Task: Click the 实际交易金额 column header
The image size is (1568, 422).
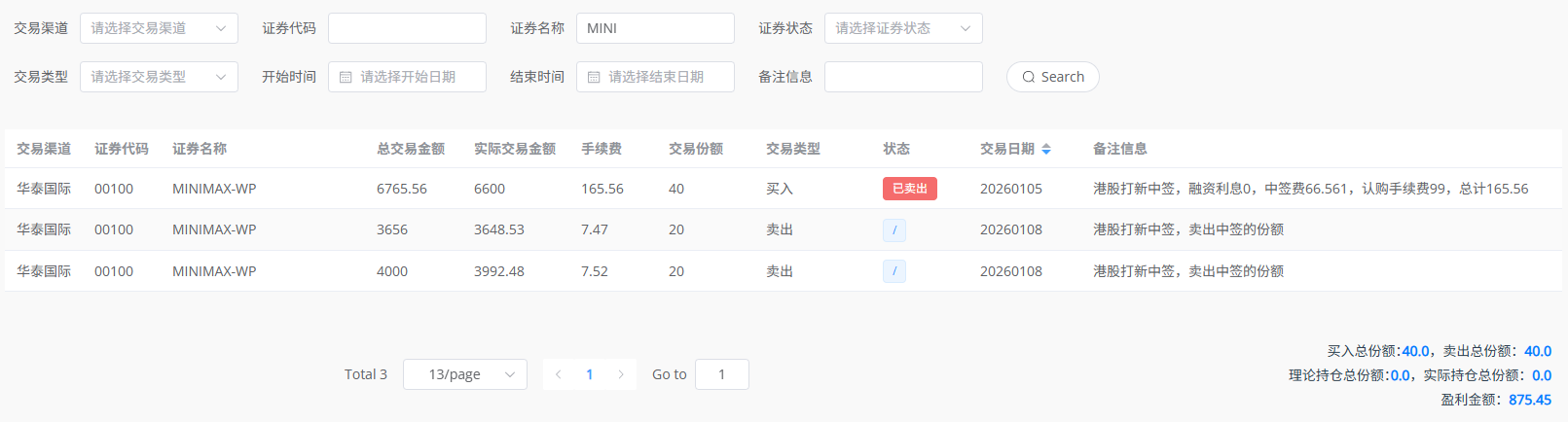Action: click(515, 149)
